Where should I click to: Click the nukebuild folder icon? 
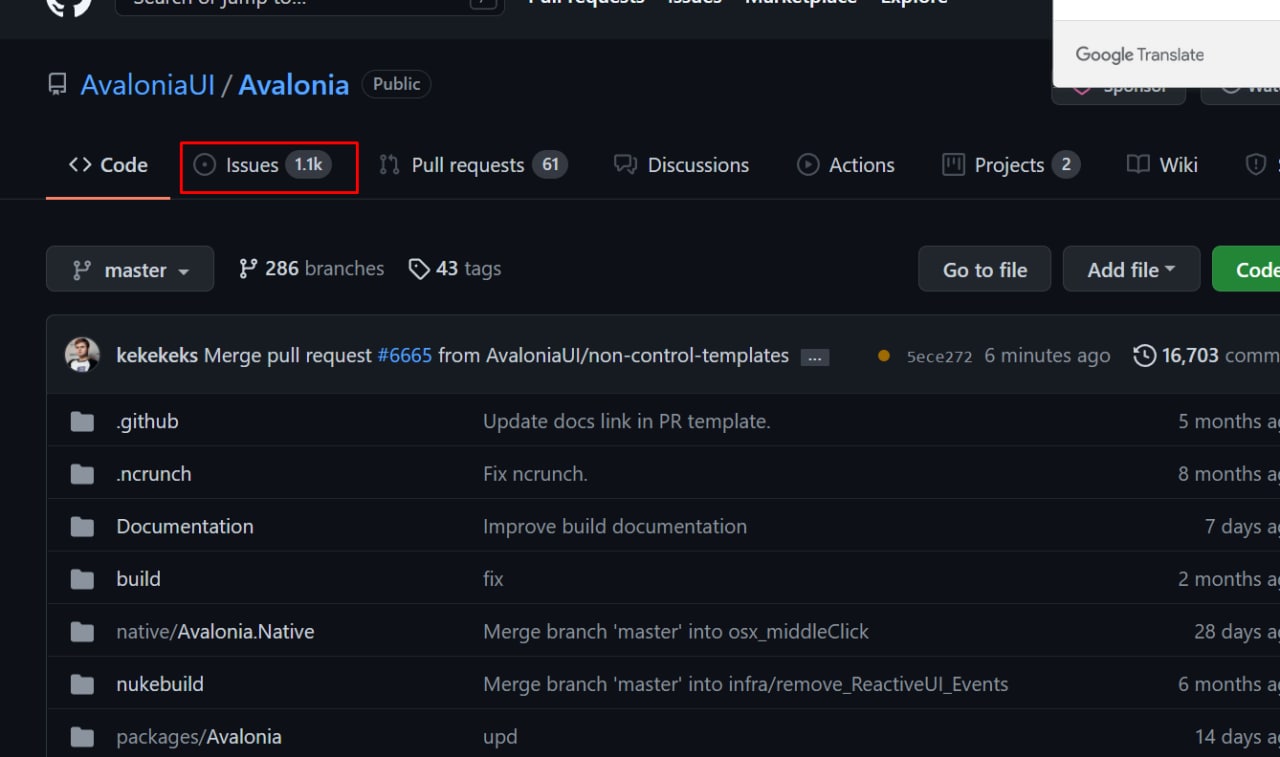[82, 685]
